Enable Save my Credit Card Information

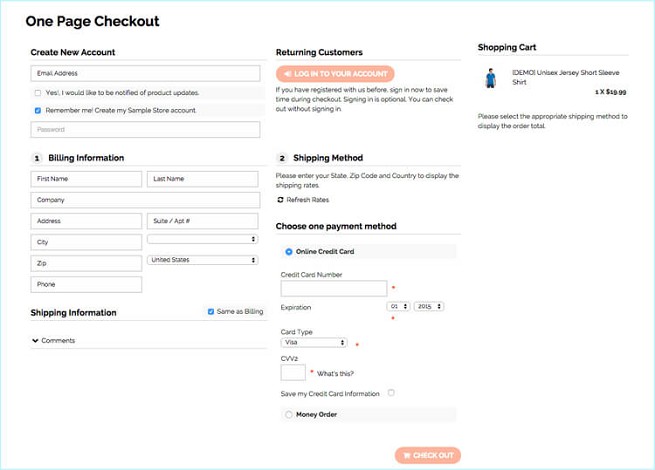tap(391, 393)
